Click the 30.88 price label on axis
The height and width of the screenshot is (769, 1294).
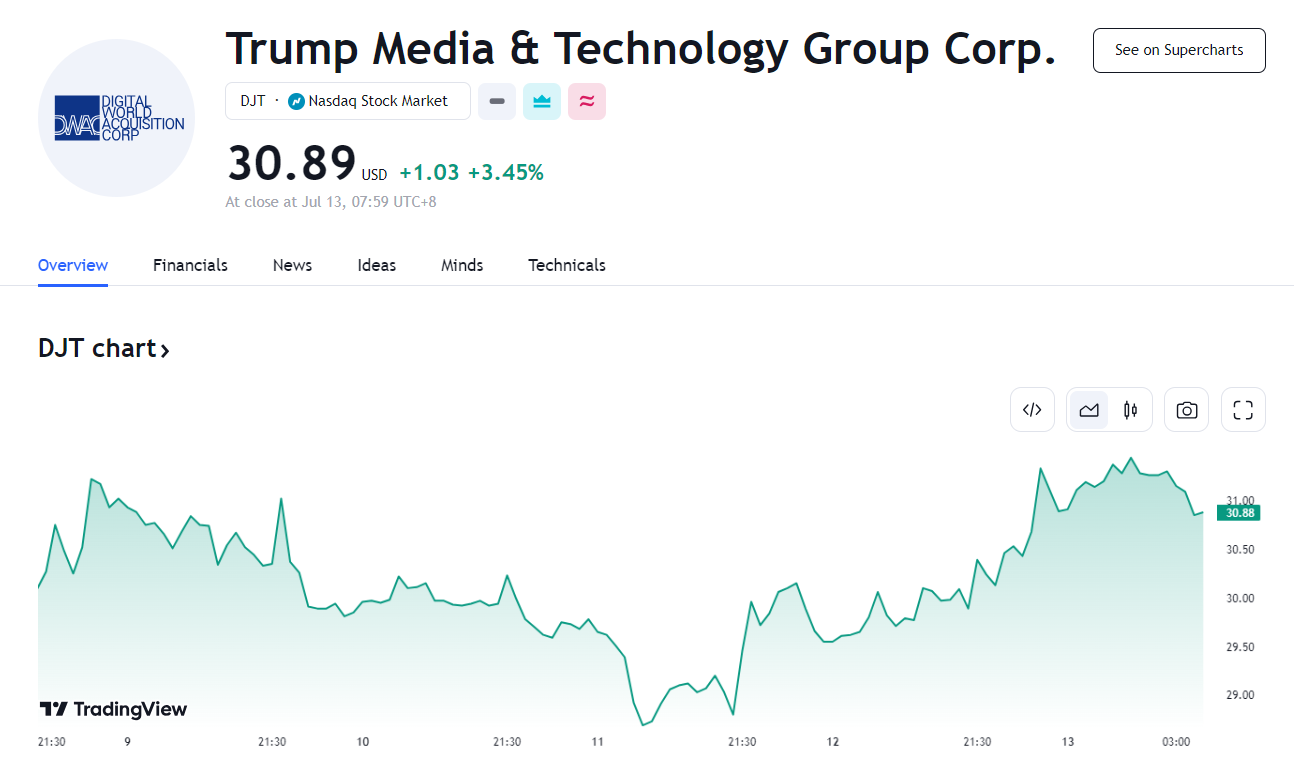click(x=1239, y=513)
